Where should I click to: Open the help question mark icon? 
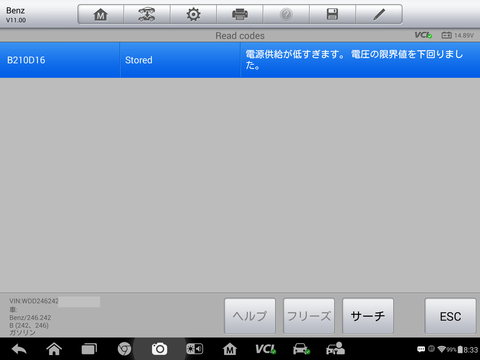[x=286, y=14]
